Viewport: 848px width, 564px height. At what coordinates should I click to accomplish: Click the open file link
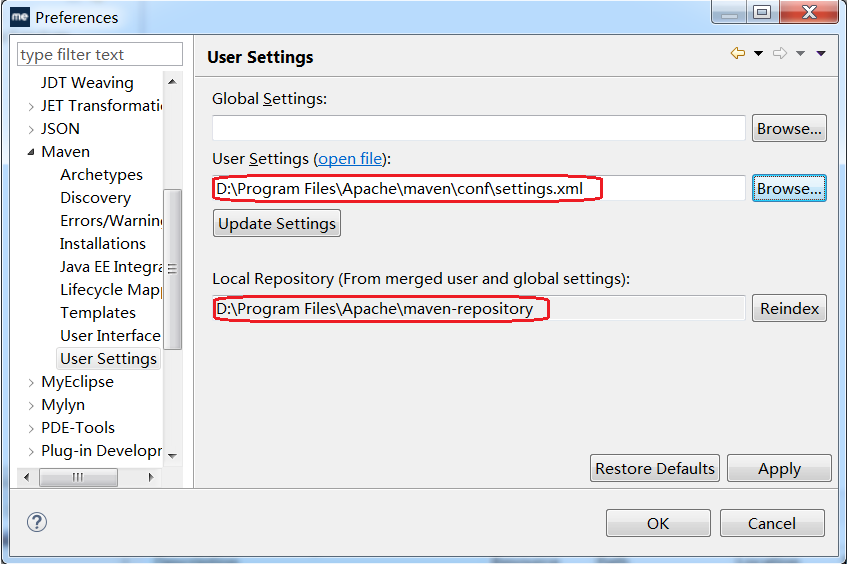[350, 158]
